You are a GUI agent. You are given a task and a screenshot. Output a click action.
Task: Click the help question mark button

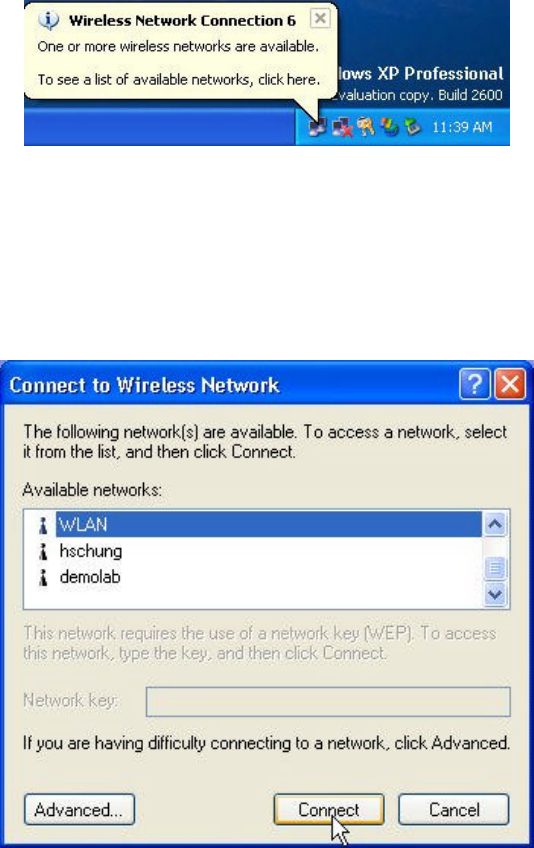tap(475, 384)
